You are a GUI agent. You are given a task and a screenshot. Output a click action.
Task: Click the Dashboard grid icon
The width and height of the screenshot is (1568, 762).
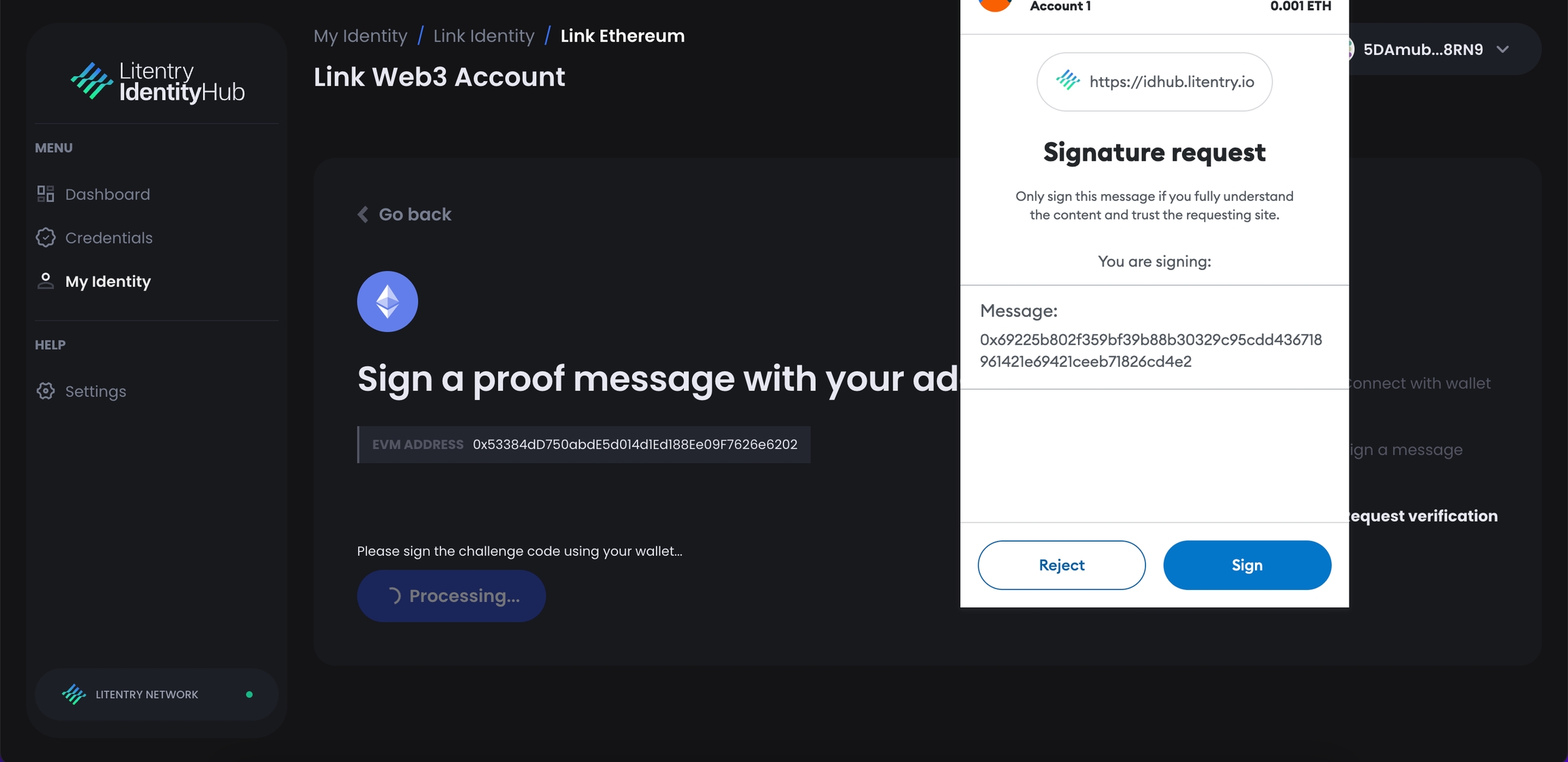coord(46,194)
